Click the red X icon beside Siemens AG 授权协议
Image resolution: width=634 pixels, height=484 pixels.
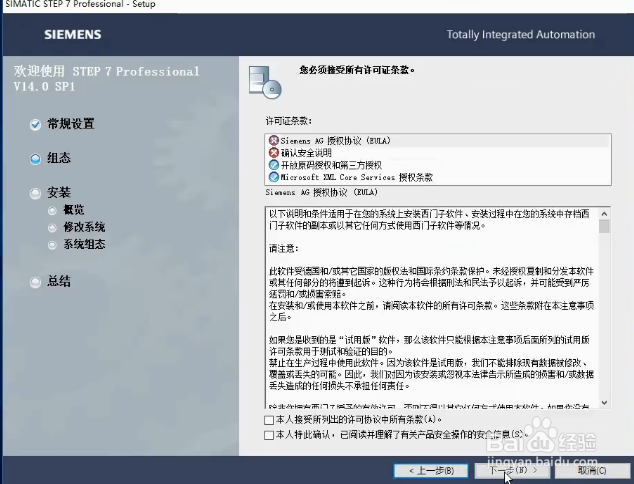(x=274, y=141)
